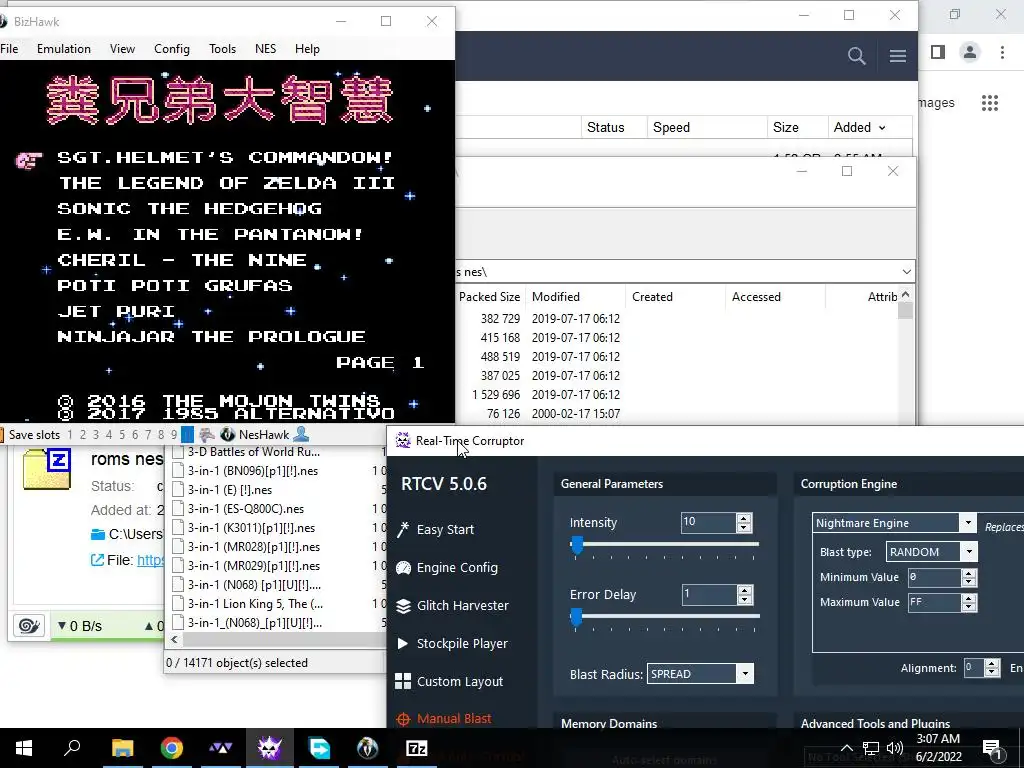The height and width of the screenshot is (768, 1024).
Task: Open Custom Layout in RTCV
Action: coord(449,681)
